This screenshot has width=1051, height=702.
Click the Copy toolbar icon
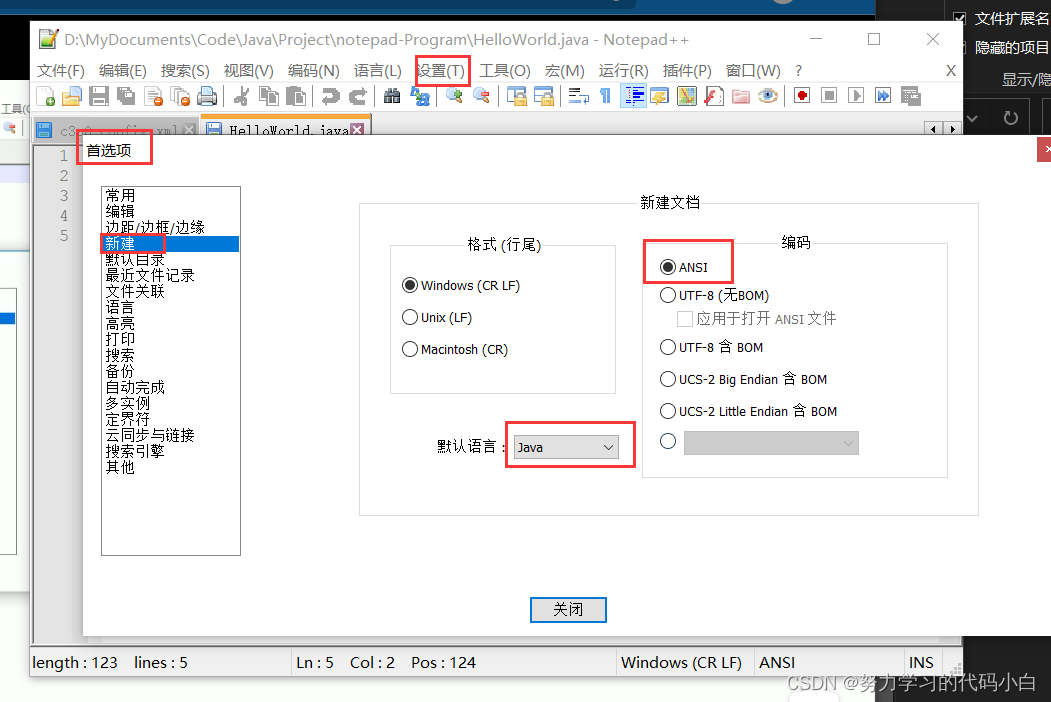[x=269, y=97]
